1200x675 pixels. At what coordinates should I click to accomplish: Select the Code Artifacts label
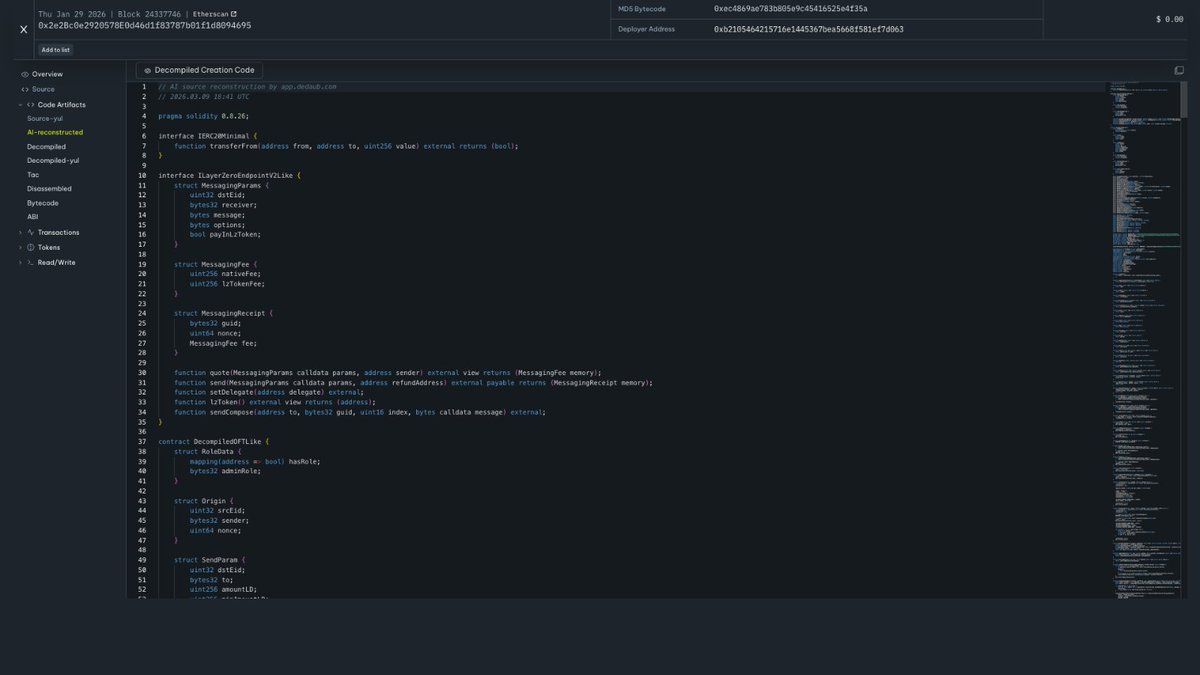62,105
